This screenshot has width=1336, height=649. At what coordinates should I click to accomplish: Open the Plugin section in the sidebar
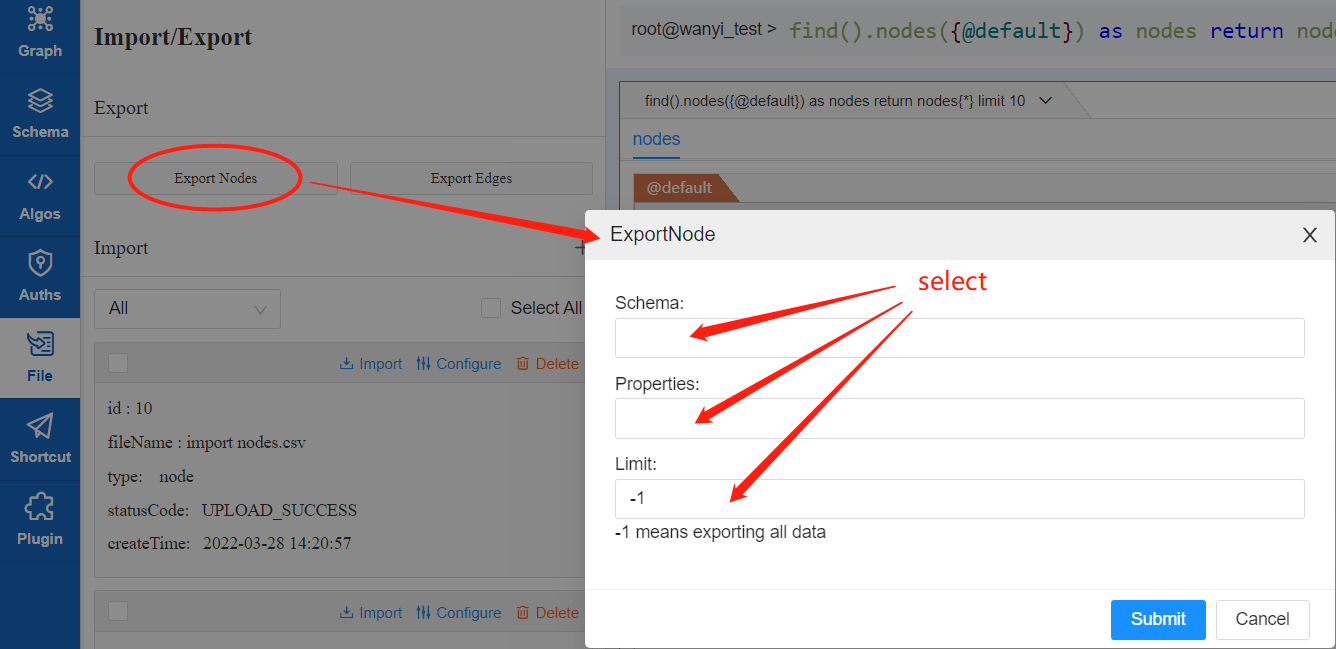[40, 521]
